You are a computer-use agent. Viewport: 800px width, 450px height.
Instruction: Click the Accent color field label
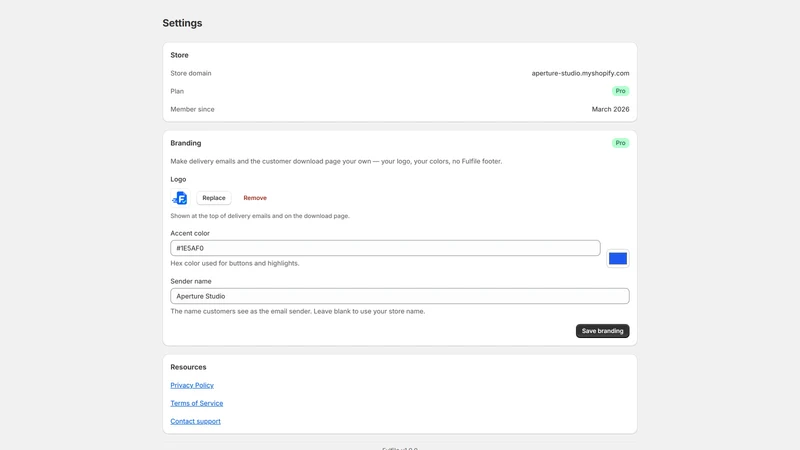(x=190, y=233)
